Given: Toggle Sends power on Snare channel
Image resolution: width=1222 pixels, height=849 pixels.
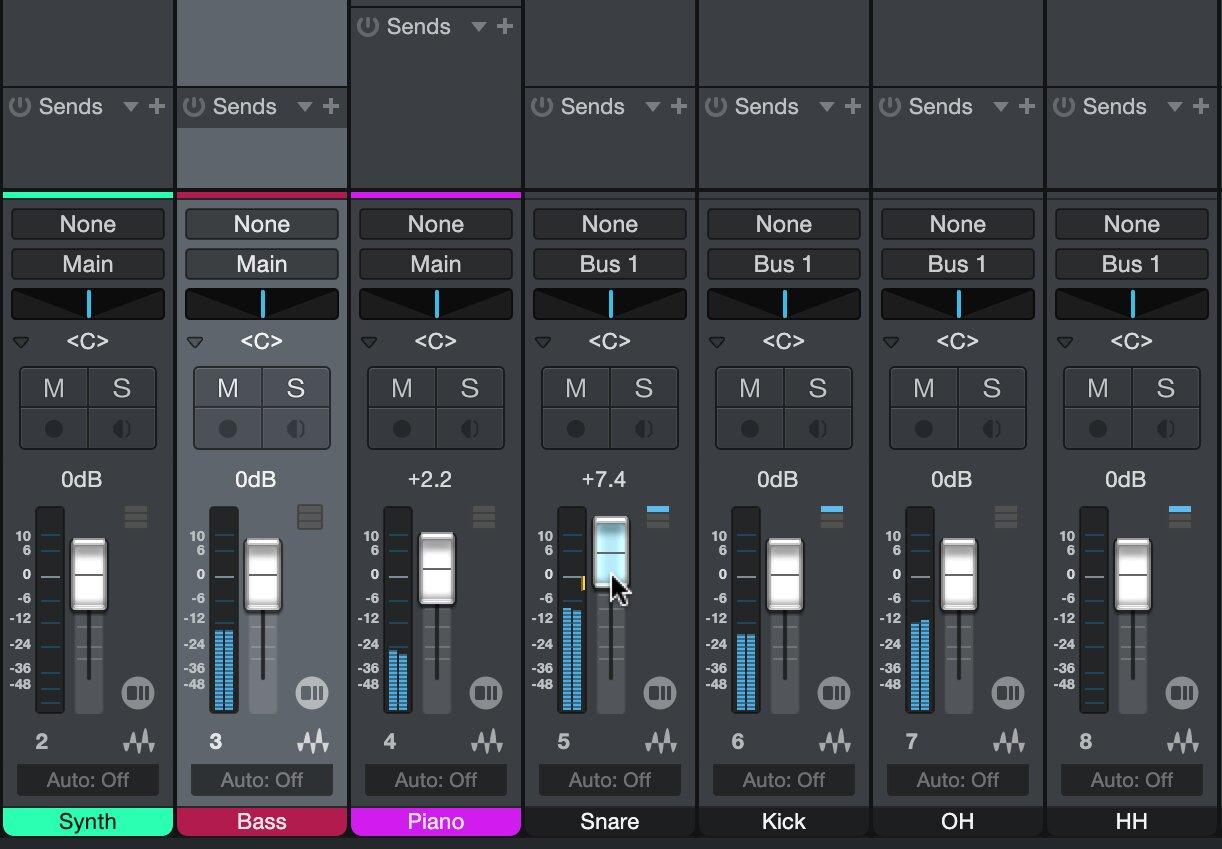Looking at the screenshot, I should tap(542, 106).
